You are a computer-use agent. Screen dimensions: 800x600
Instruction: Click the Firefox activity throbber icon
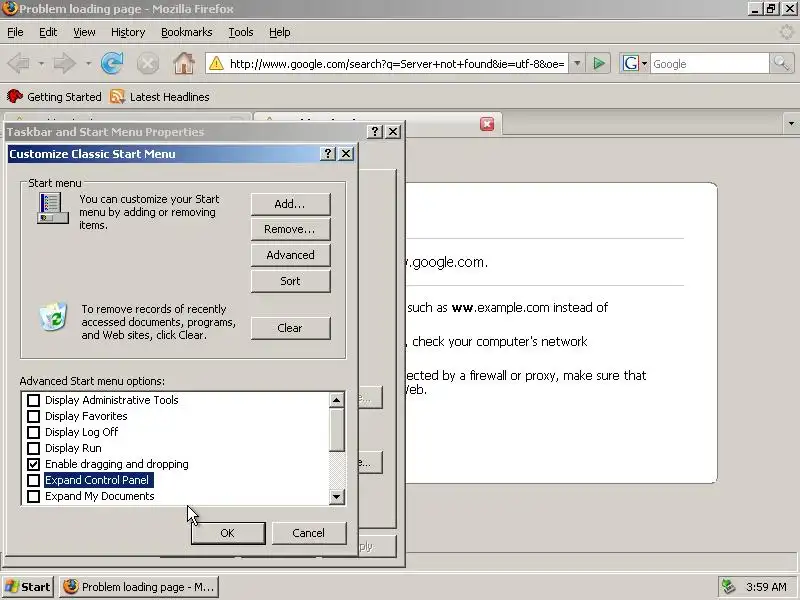tap(786, 32)
